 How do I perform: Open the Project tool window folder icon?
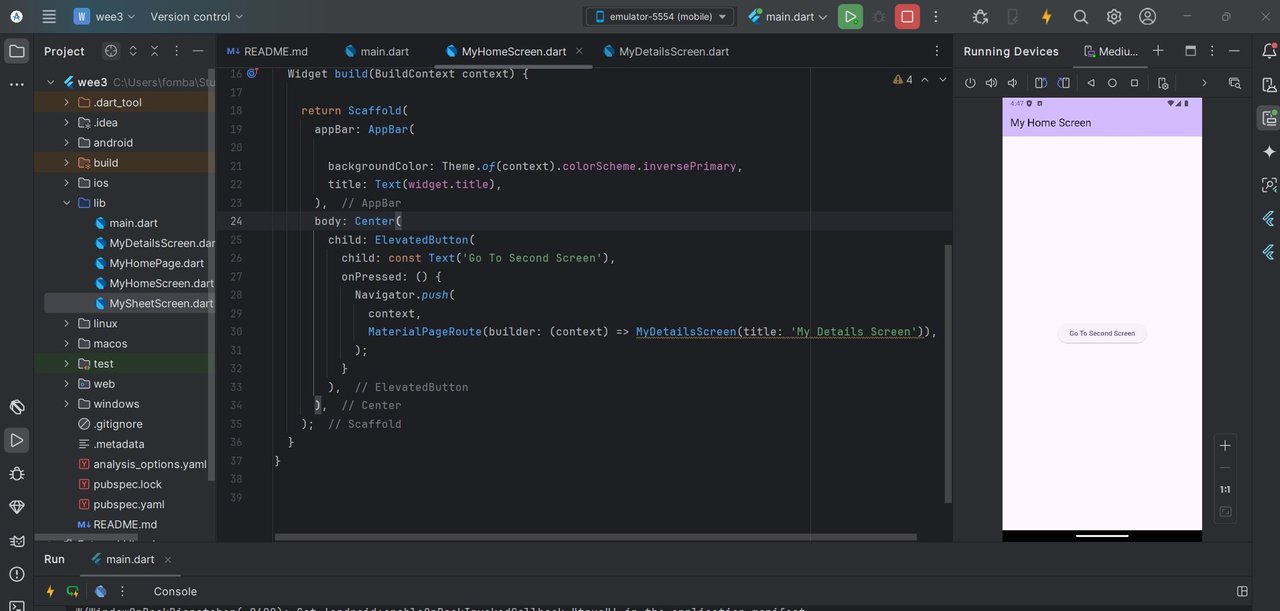(17, 50)
